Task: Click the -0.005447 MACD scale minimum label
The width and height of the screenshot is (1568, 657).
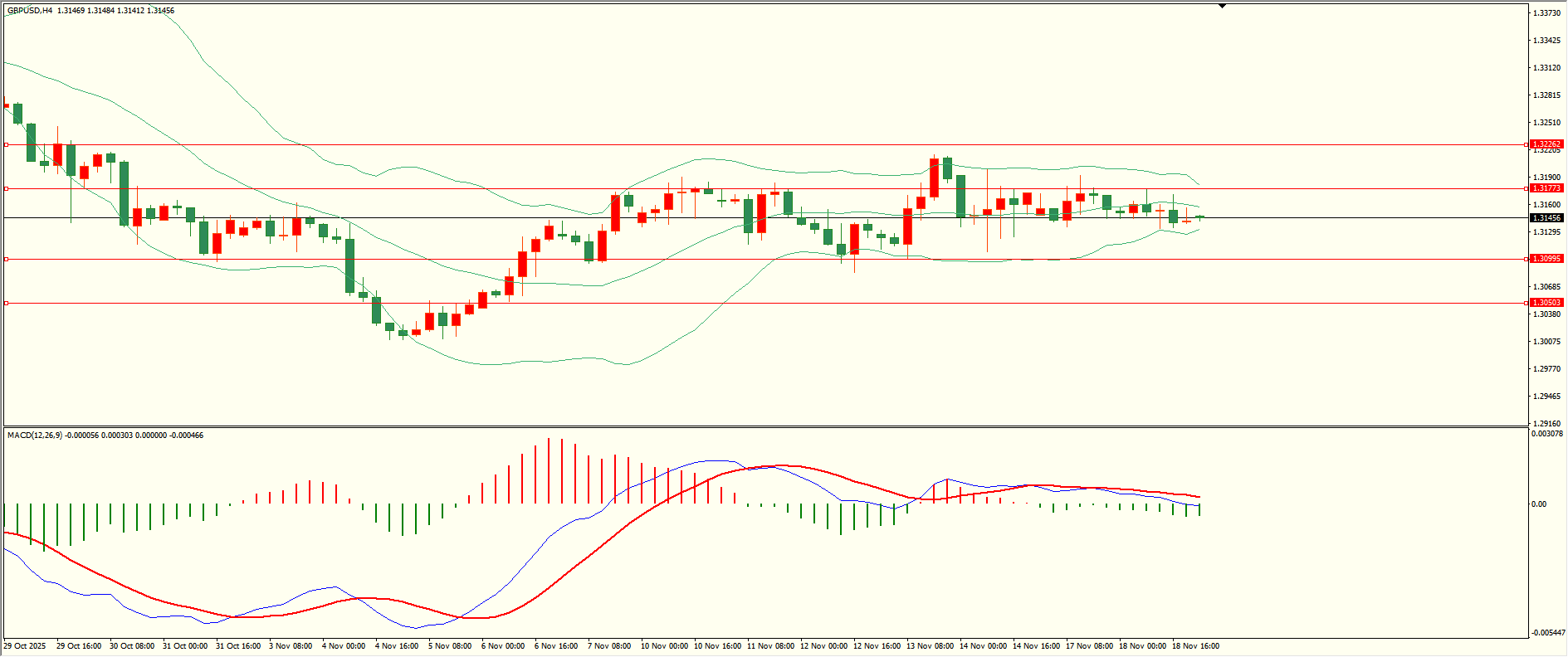Action: pos(1547,633)
